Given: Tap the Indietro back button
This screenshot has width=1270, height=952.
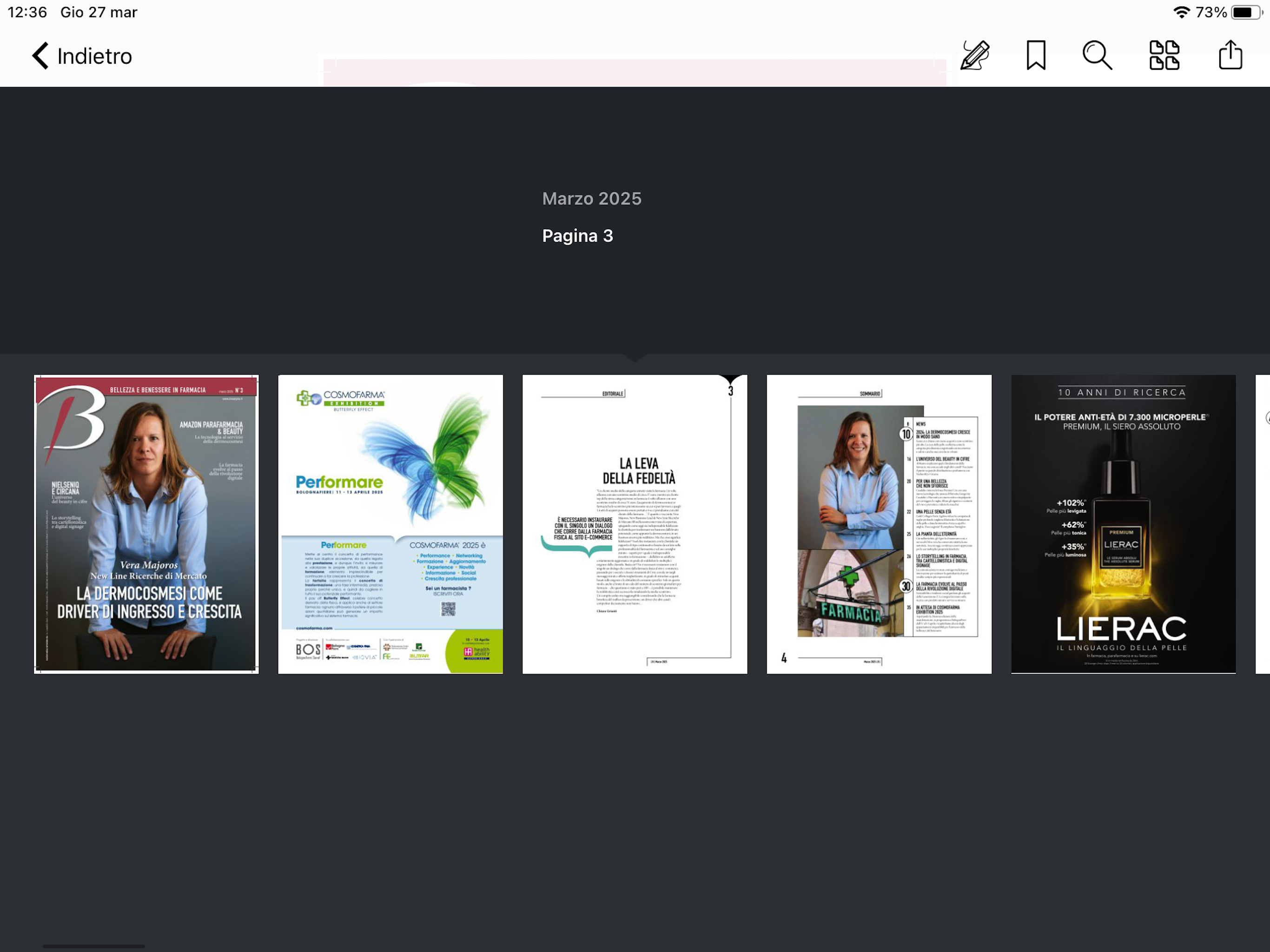Looking at the screenshot, I should [82, 56].
